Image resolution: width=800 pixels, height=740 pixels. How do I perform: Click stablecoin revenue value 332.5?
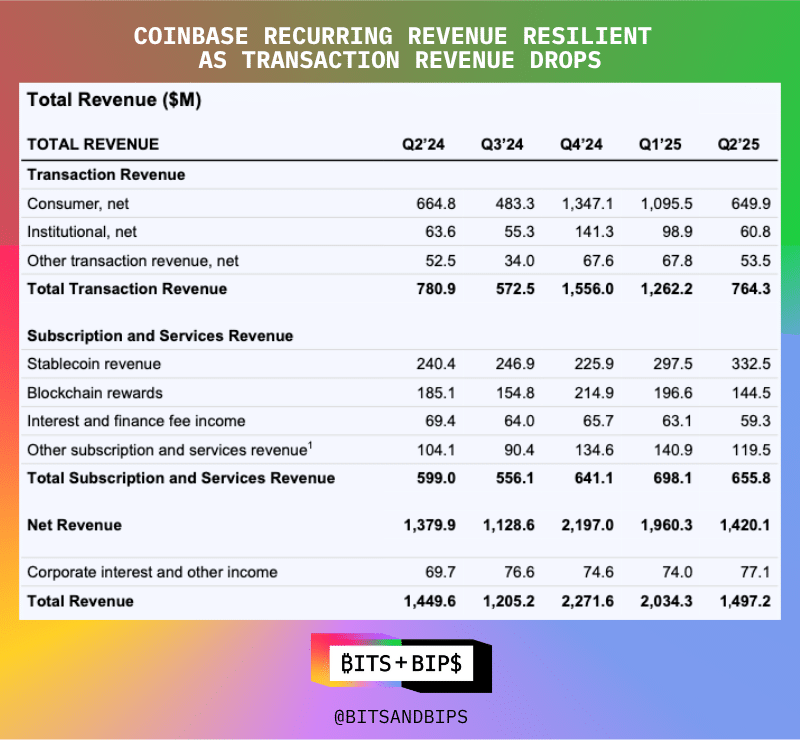click(751, 364)
